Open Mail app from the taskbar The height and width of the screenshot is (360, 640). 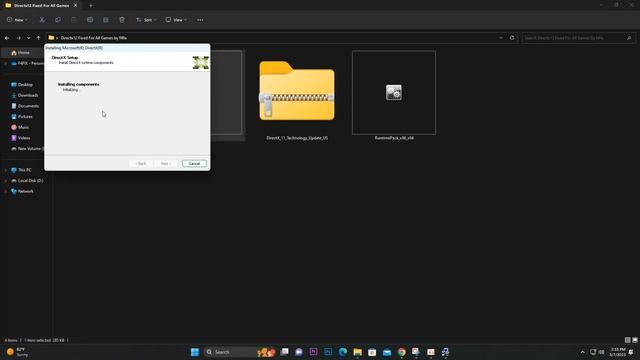[387, 352]
